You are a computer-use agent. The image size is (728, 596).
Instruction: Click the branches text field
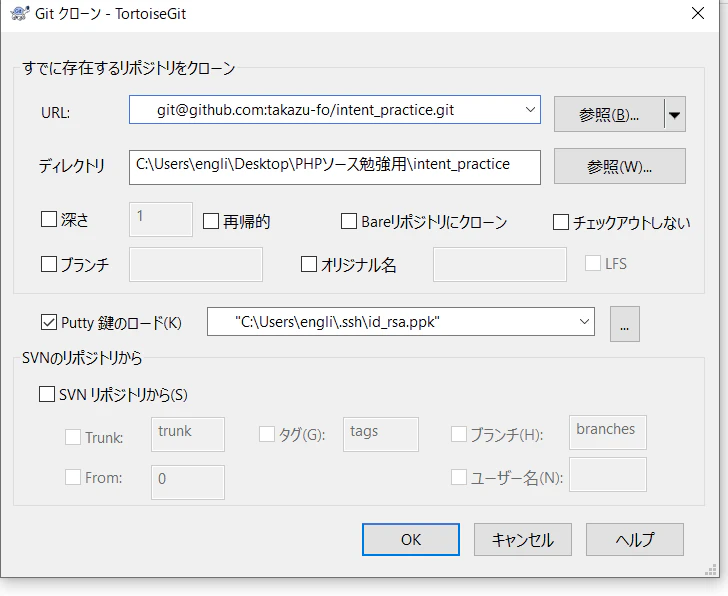(x=608, y=432)
